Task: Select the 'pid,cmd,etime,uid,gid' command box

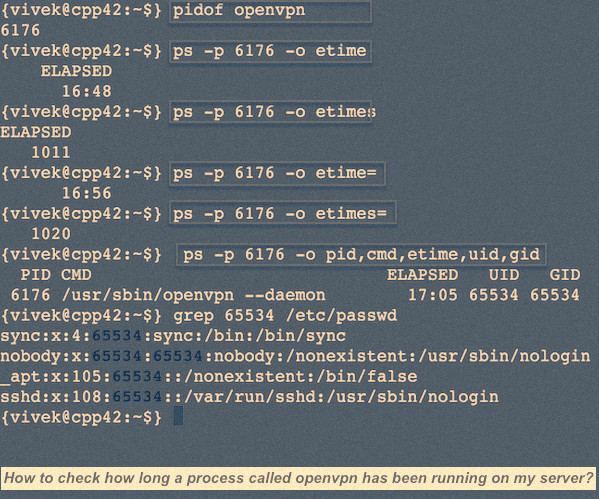Action: (361, 254)
